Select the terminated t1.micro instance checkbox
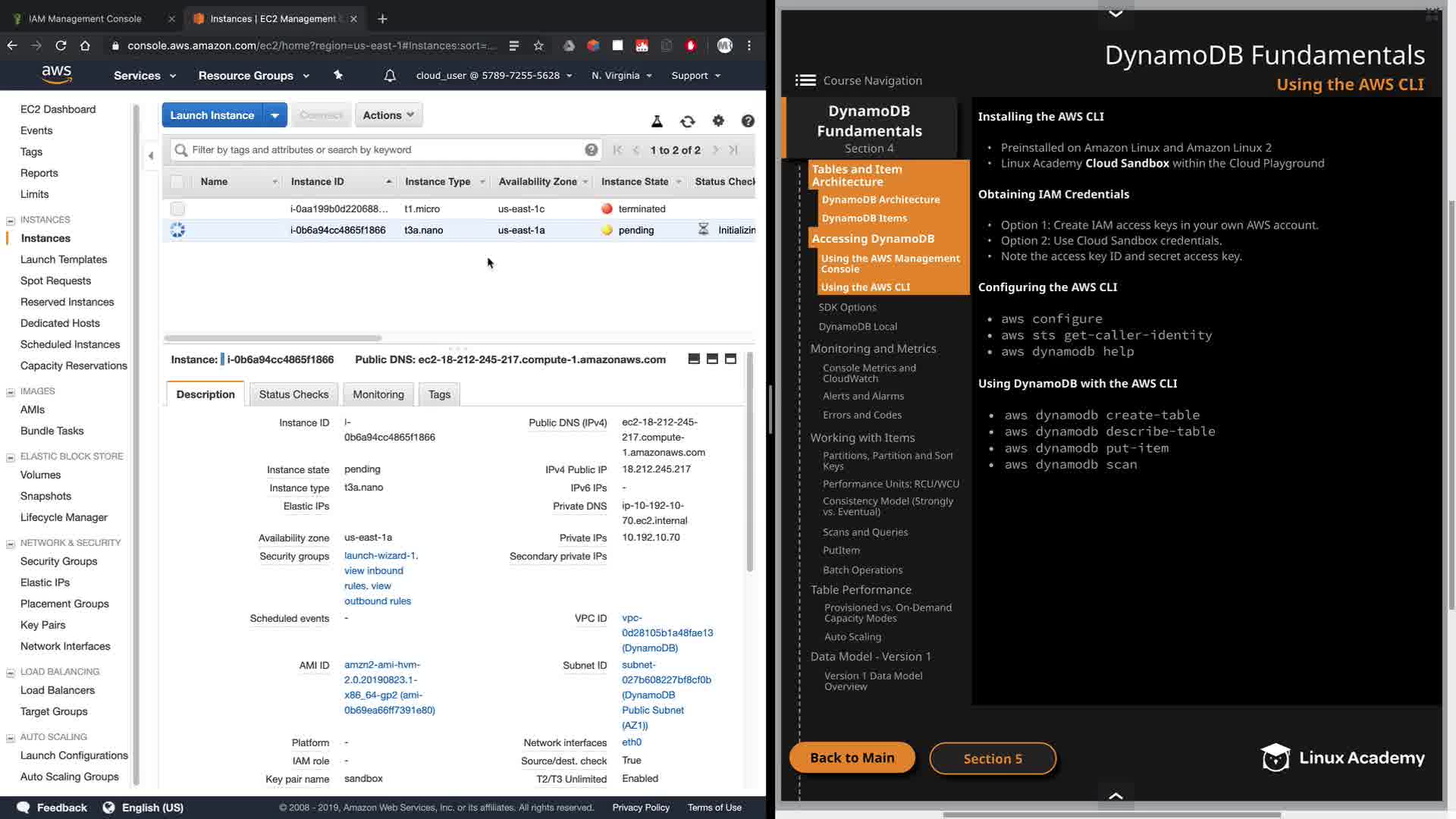Screen dimensions: 1456x819 click(x=177, y=209)
